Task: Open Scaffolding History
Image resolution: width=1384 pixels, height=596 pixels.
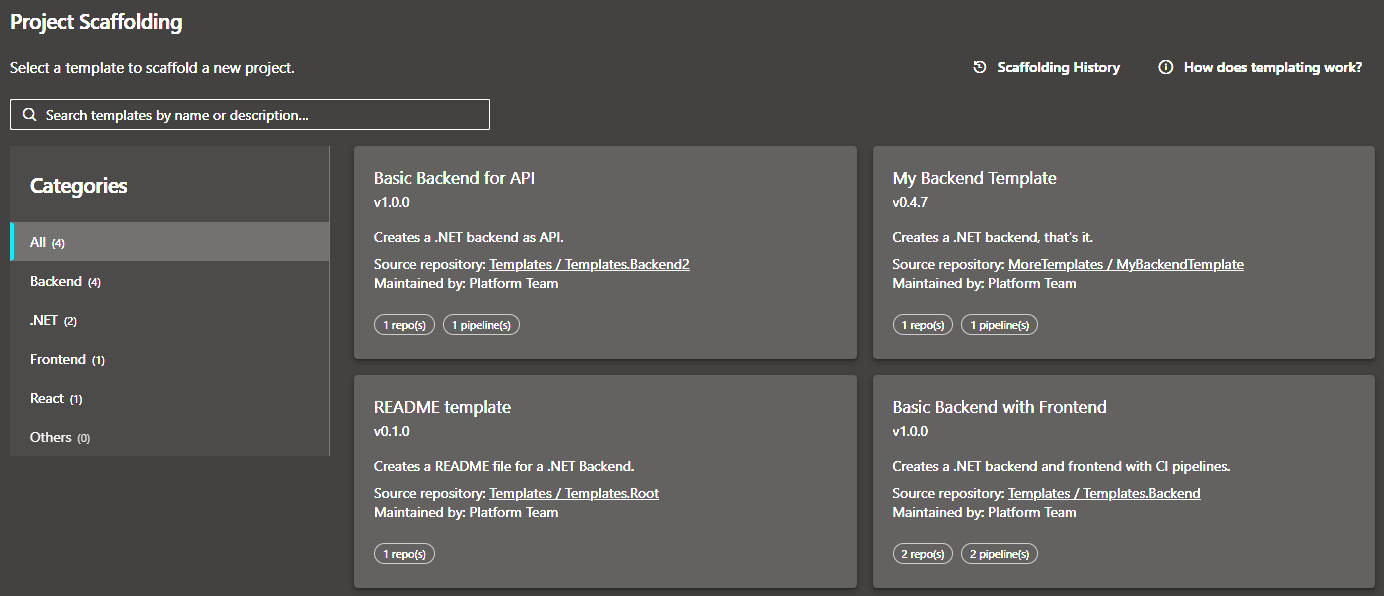Action: [x=1047, y=67]
